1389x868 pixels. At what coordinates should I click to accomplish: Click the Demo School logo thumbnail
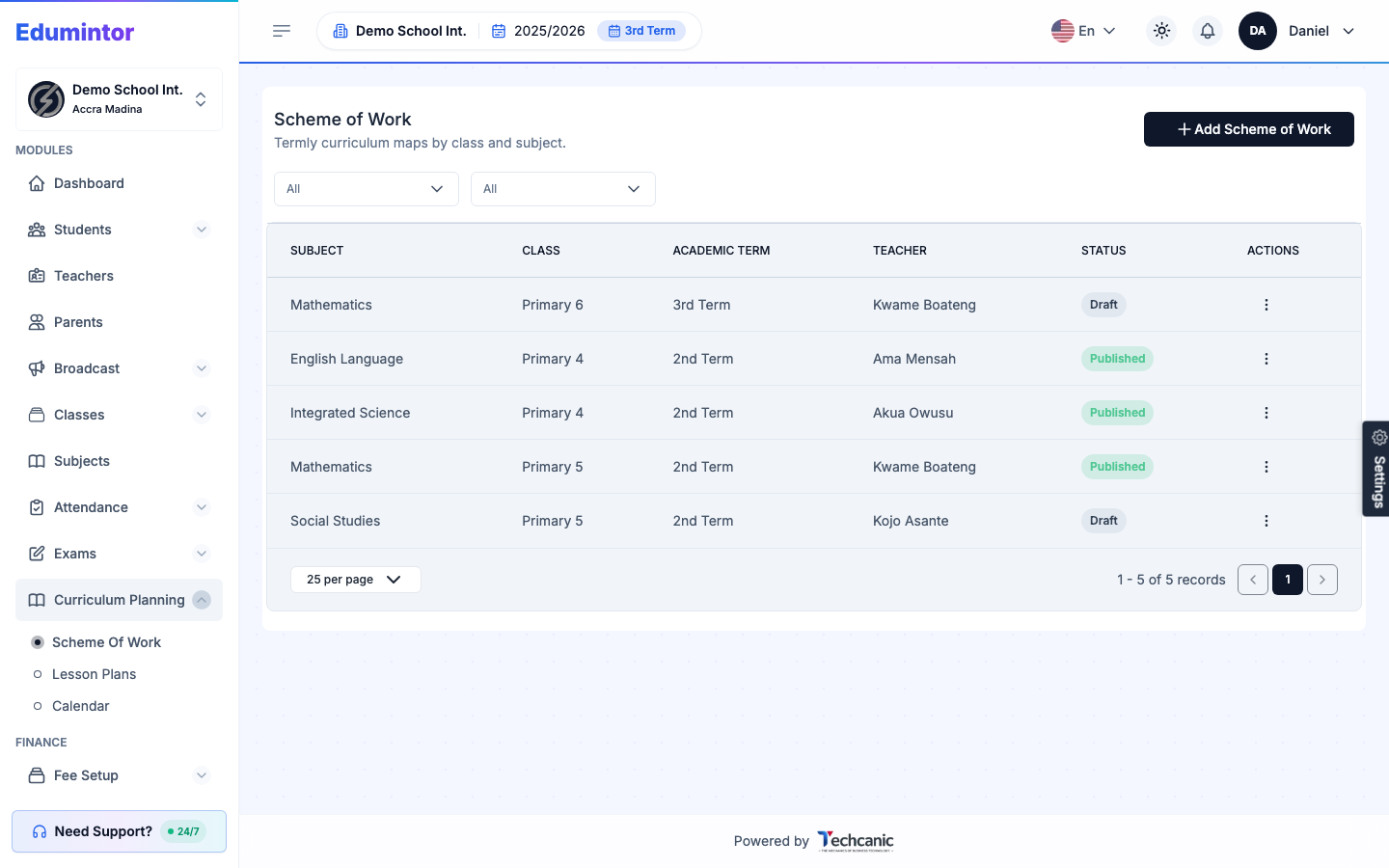point(46,99)
